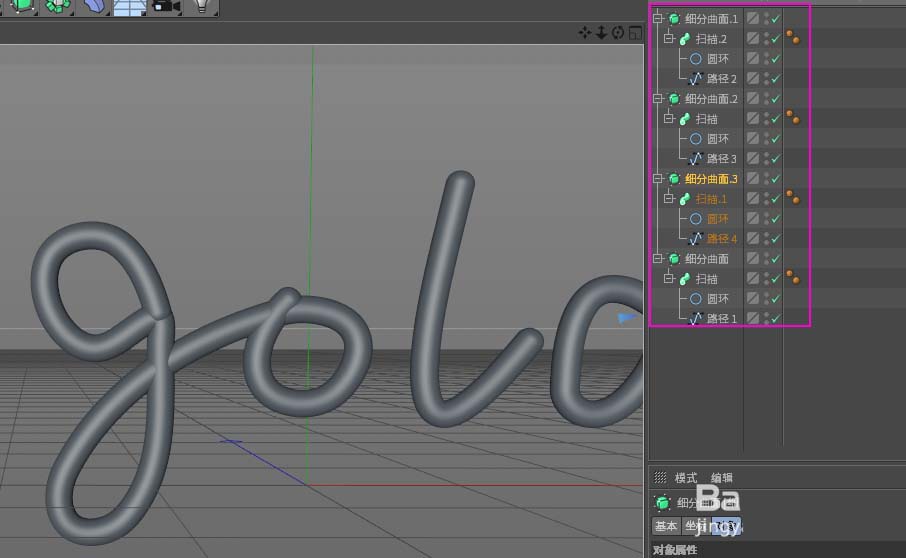Click the light bulb tool icon

202,7
